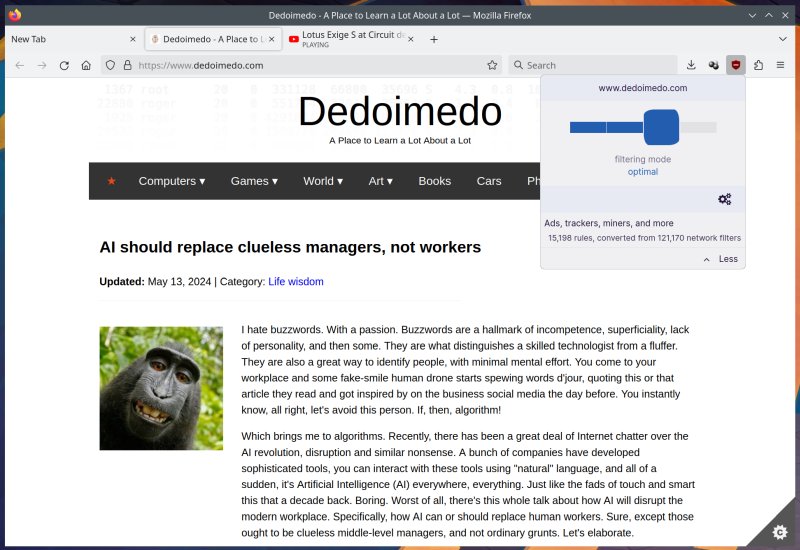Open the Extensions puzzle-piece menu

point(759,65)
